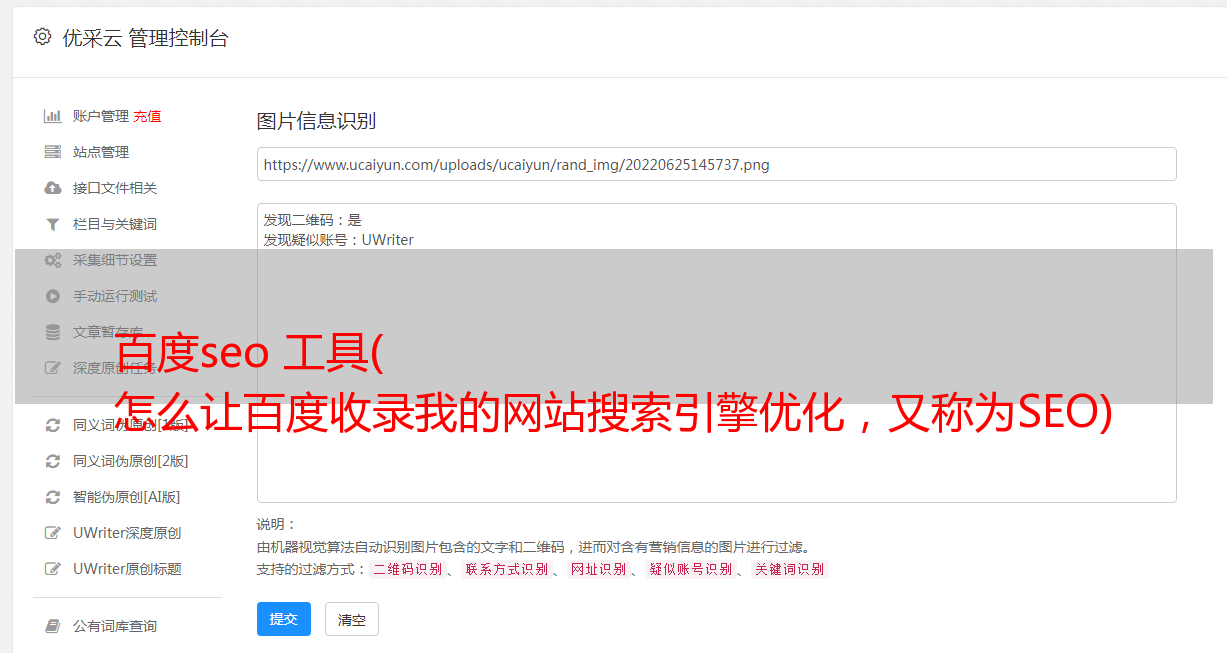This screenshot has width=1227, height=653.
Task: Click the edit icon for 深度原创任务
Action: click(53, 368)
